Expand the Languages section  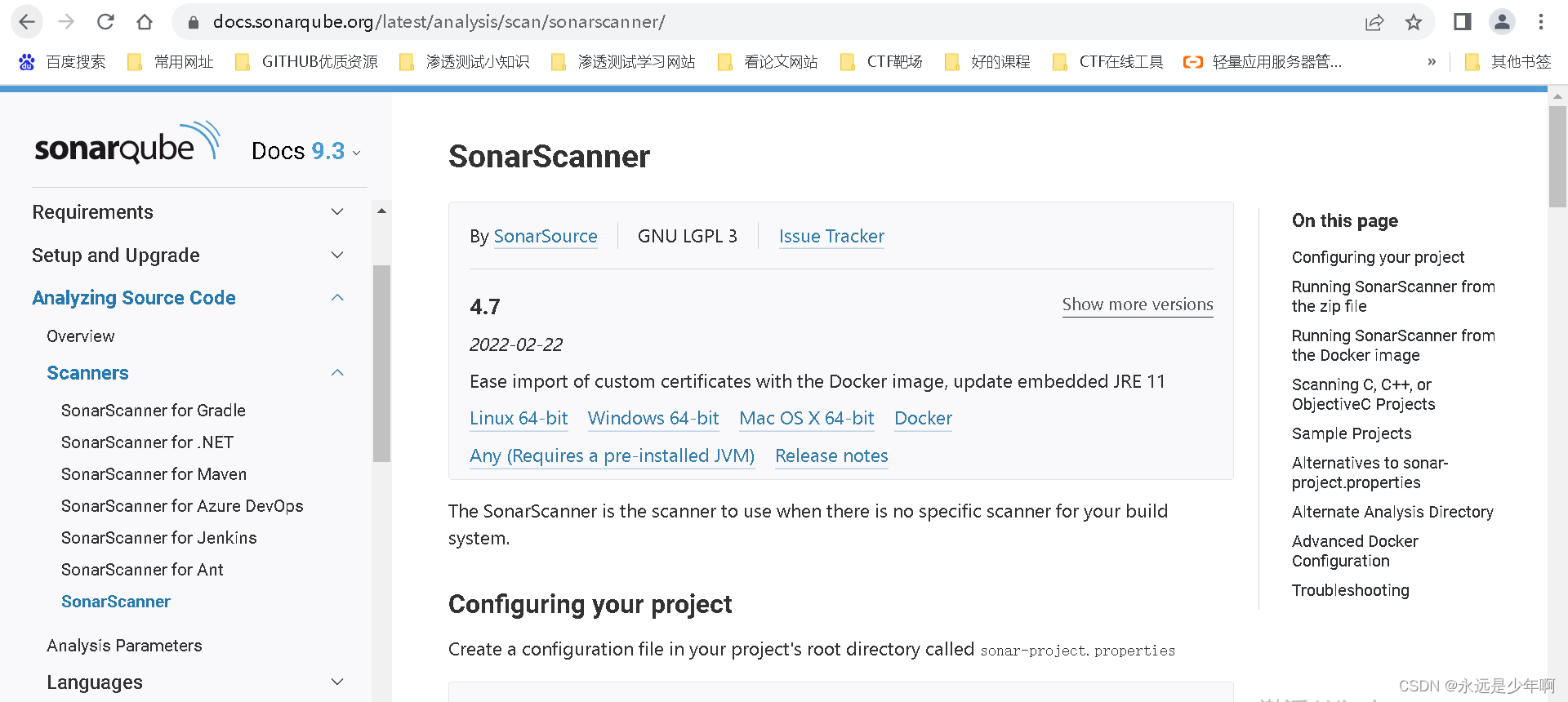(337, 682)
